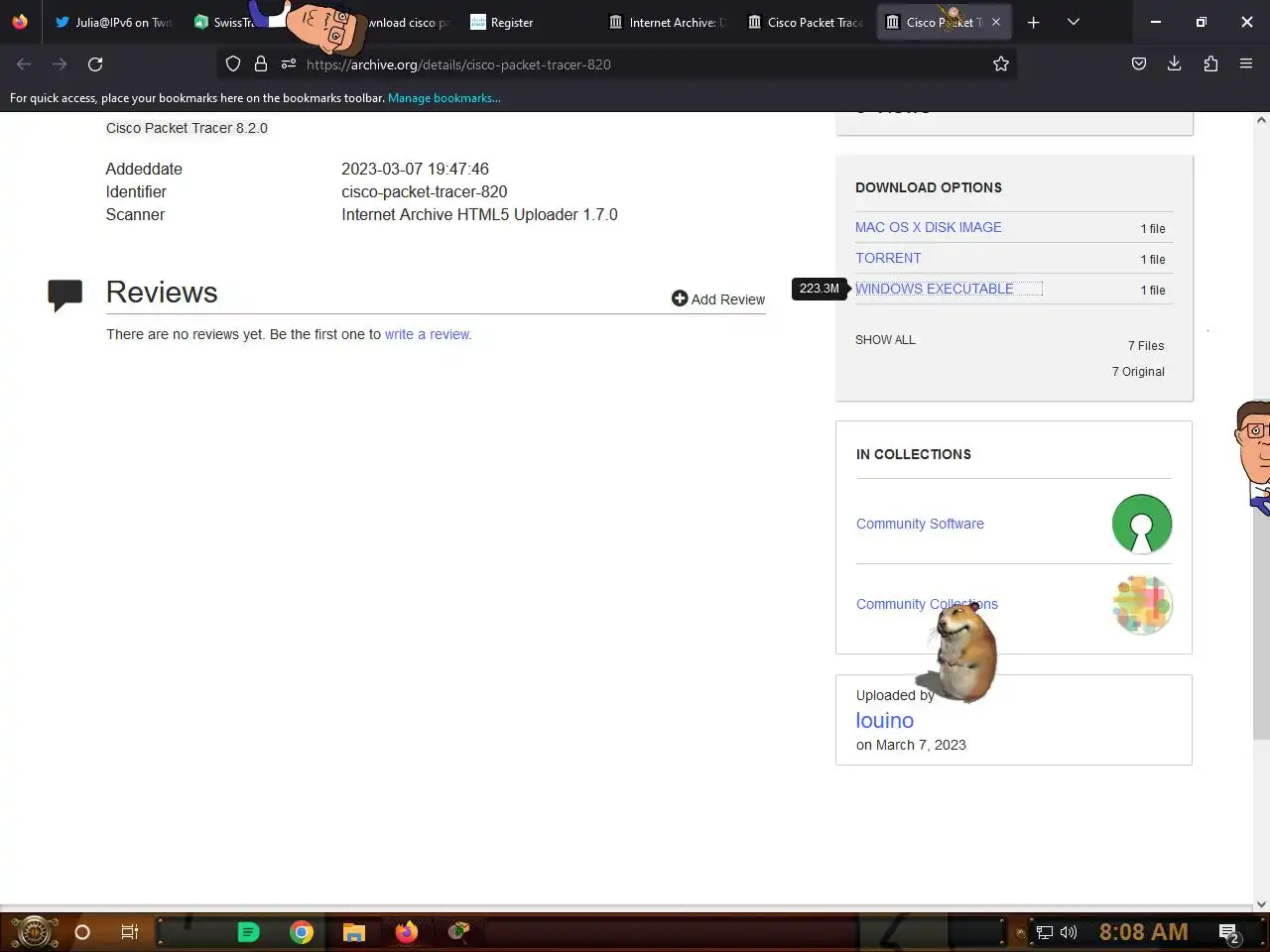This screenshot has width=1270, height=952.
Task: Click the Firefox menu logo in title bar
Action: click(20, 22)
